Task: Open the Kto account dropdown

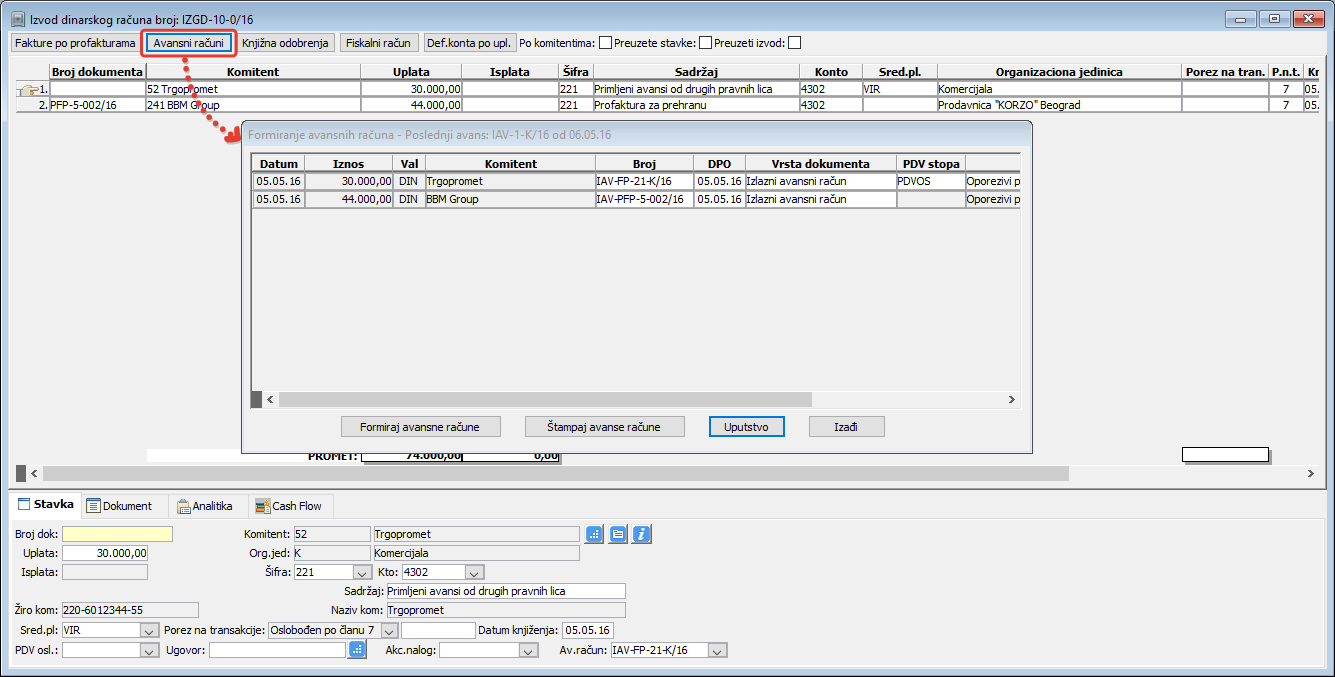Action: tap(475, 572)
